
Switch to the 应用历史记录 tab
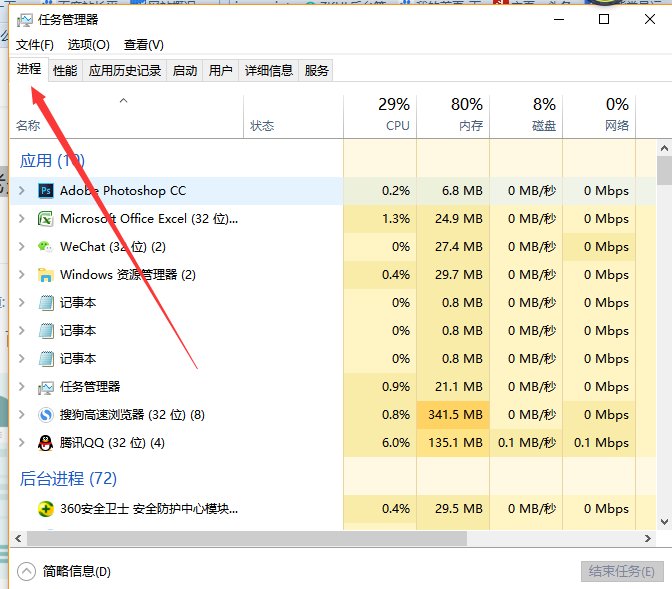[x=125, y=70]
